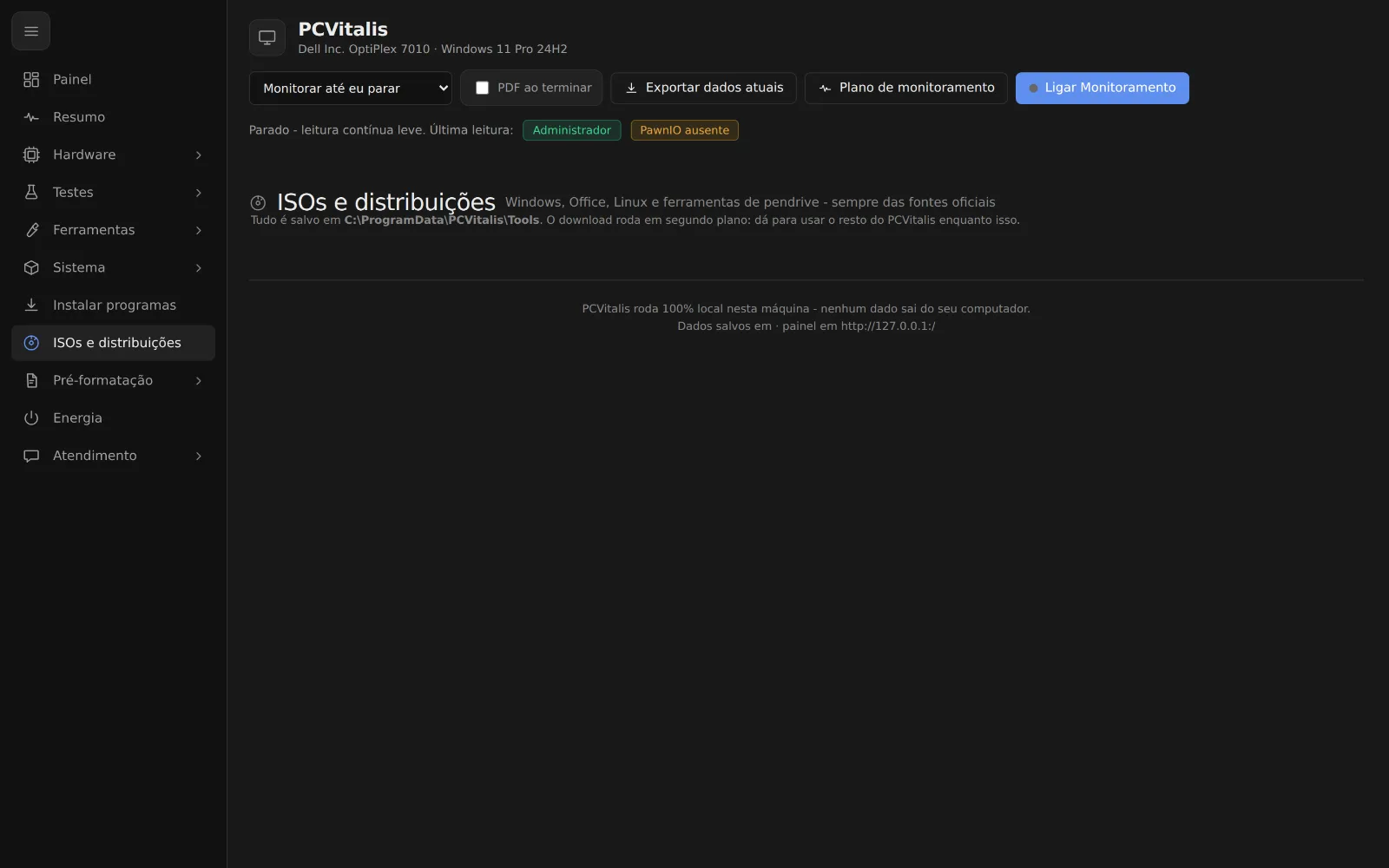The width and height of the screenshot is (1389, 868).
Task: Expand the Ferramentas submenu chevron
Action: 199,230
